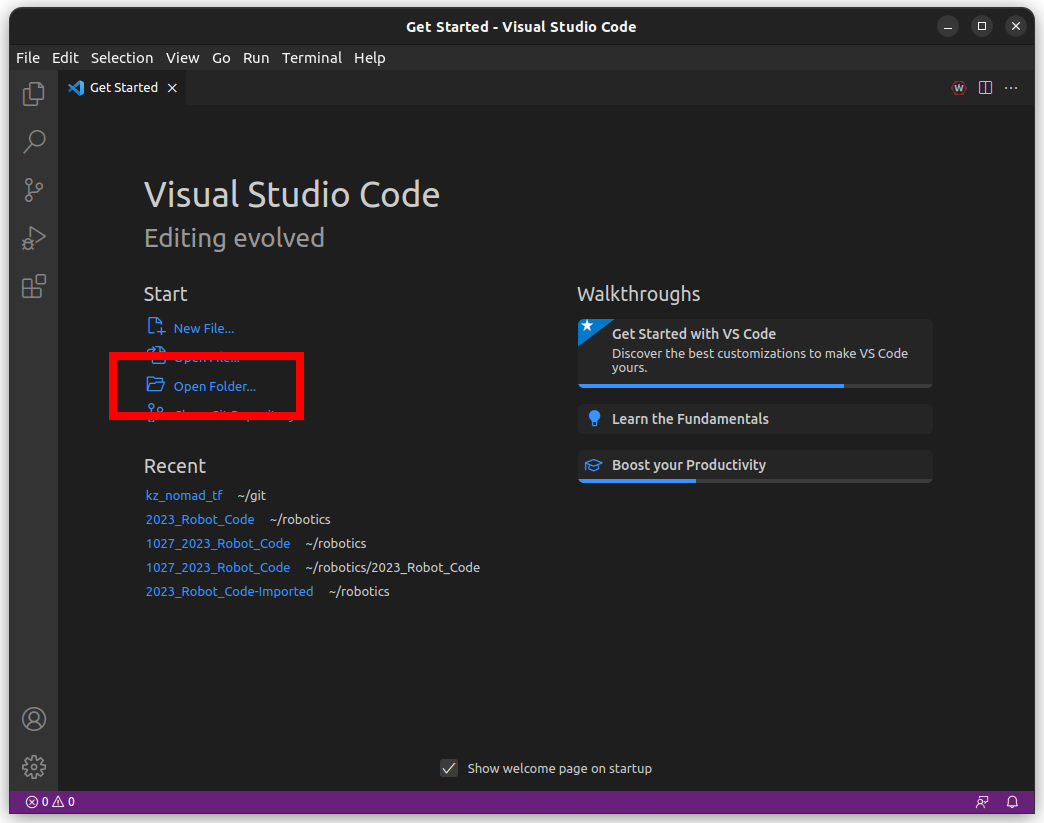Toggle Show welcome page on startup checkbox
Image resolution: width=1044 pixels, height=823 pixels.
(x=449, y=768)
